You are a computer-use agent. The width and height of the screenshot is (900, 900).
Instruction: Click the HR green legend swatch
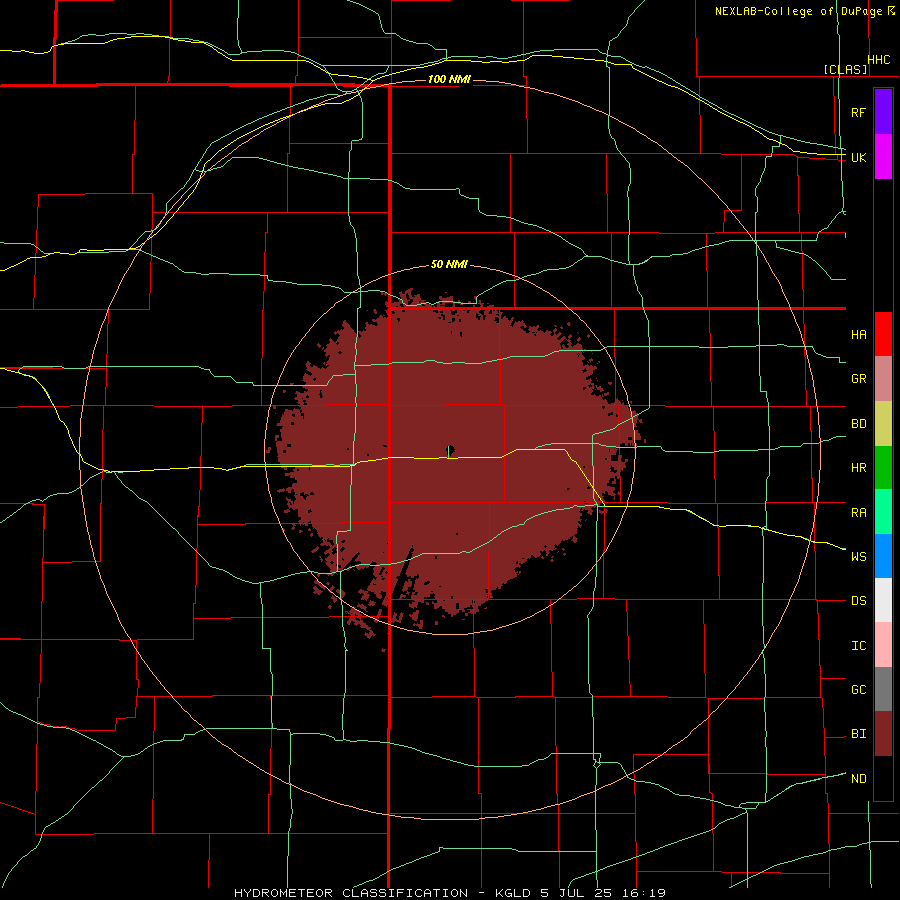pos(883,468)
